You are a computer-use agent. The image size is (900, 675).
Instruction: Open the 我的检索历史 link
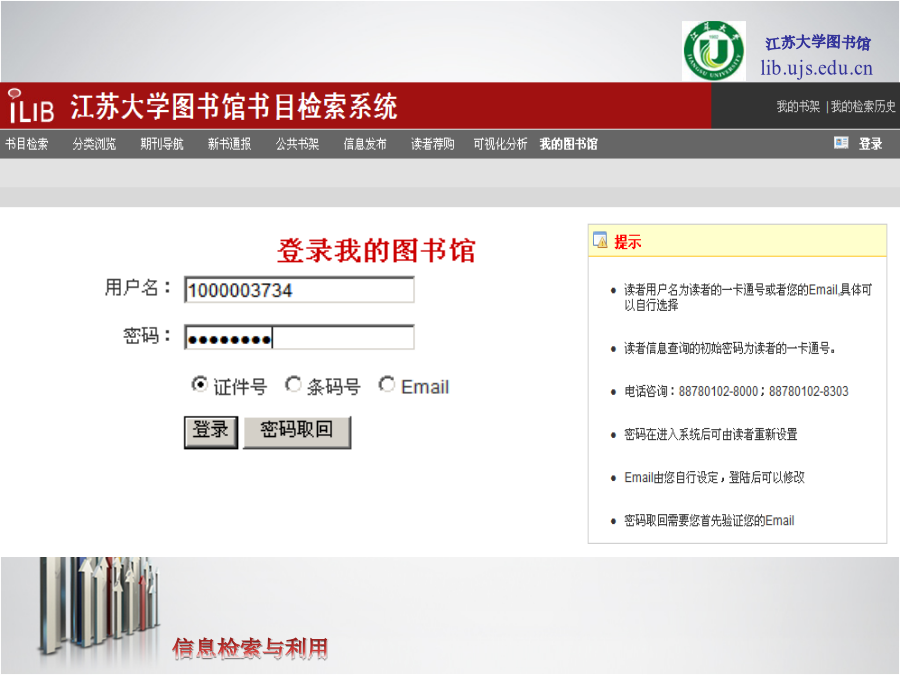[863, 106]
